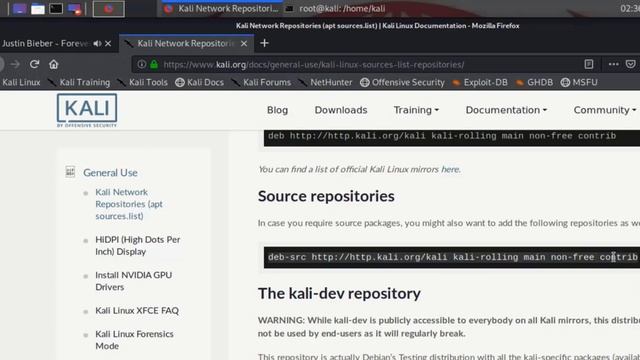The width and height of the screenshot is (640, 360).
Task: Save the page to Pocket
Action: pos(631,64)
